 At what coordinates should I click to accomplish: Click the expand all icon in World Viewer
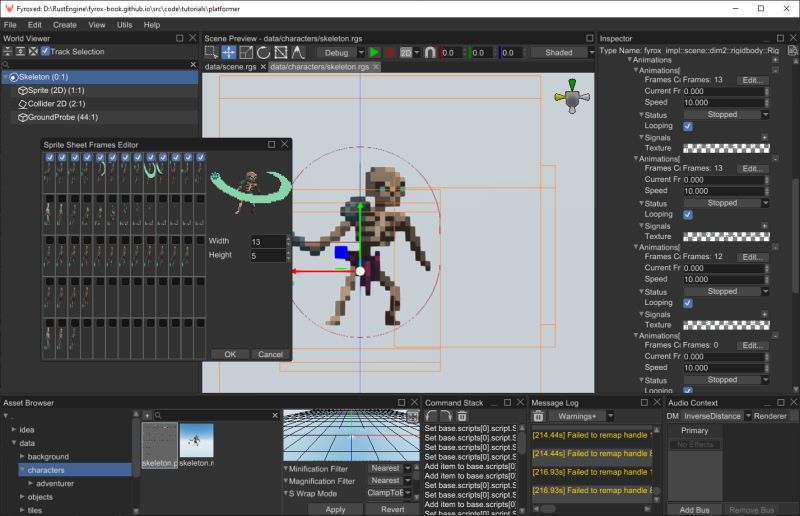[20, 52]
